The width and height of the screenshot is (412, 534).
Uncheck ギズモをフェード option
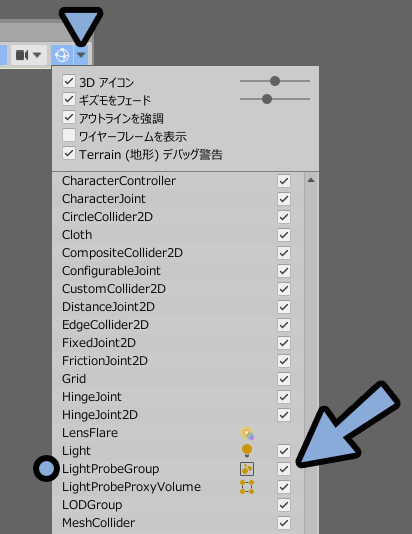coord(69,99)
